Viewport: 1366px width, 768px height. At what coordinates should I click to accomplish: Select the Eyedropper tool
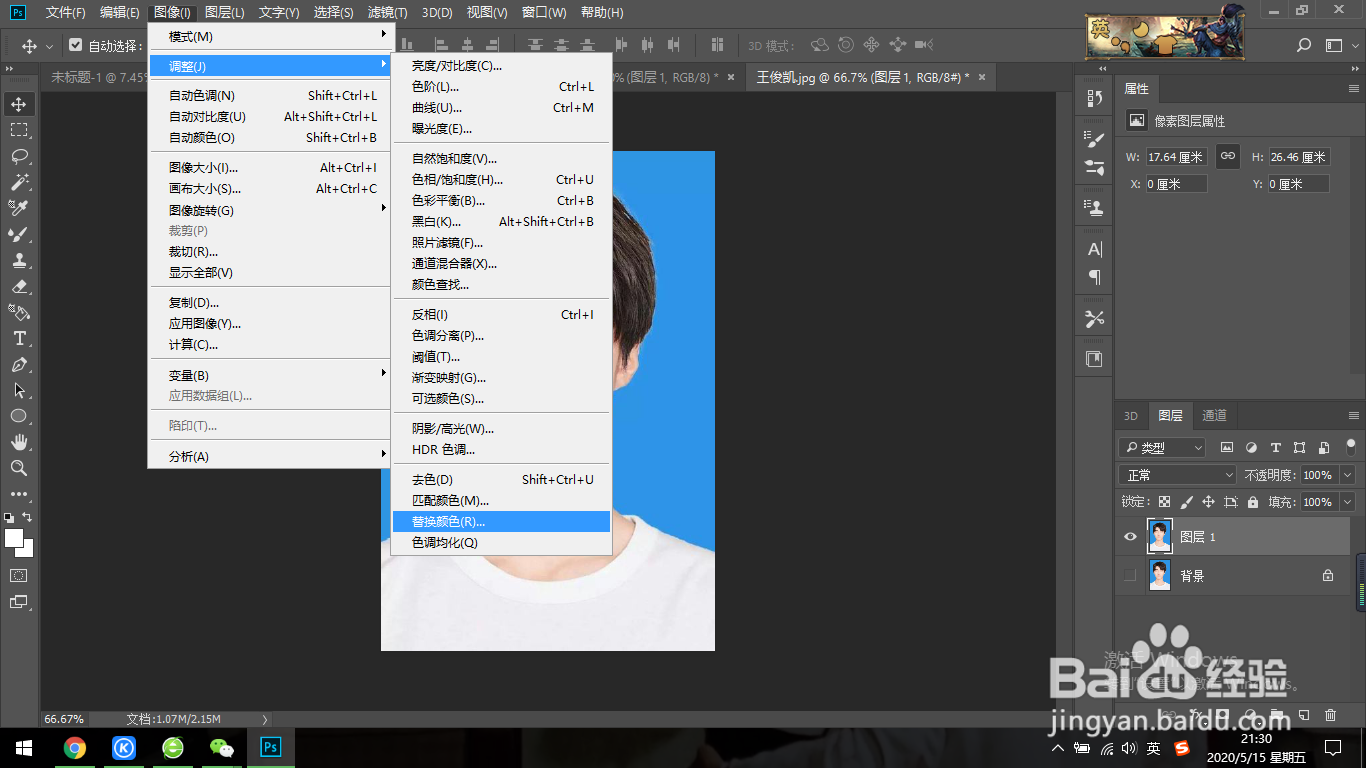19,208
